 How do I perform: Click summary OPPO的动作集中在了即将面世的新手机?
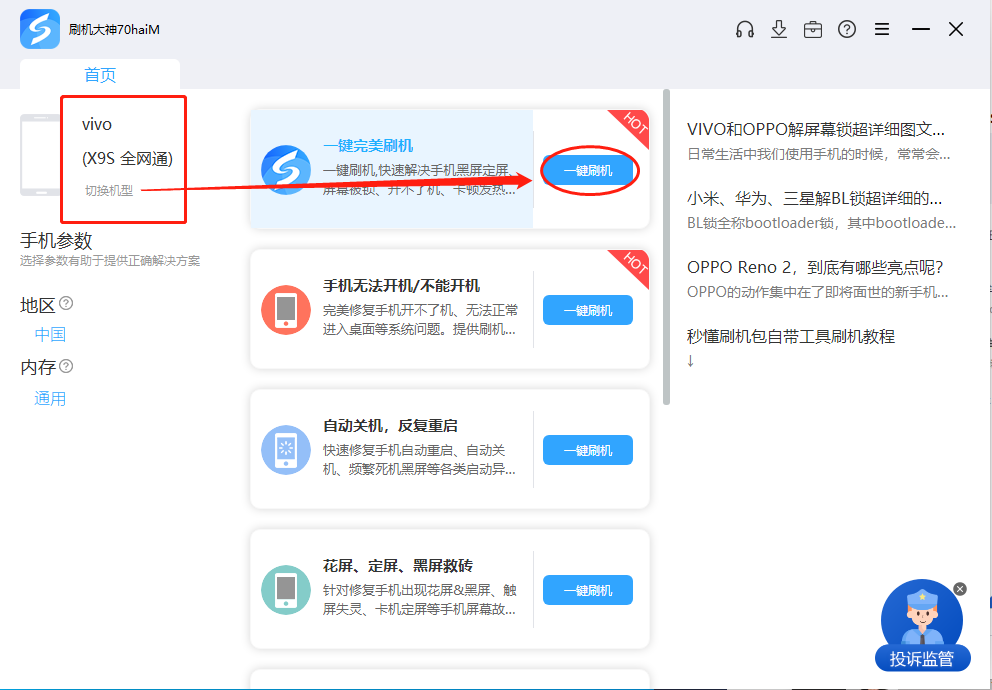coord(817,292)
